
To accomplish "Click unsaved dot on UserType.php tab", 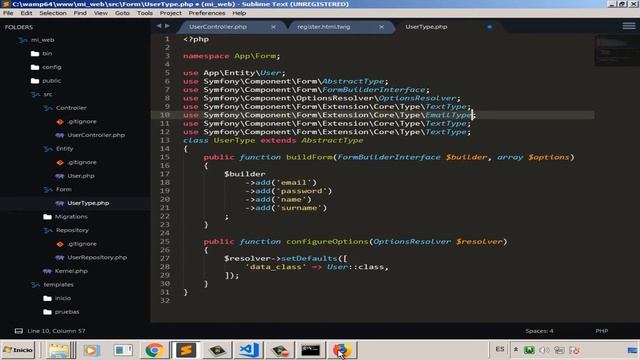I will 489,27.
